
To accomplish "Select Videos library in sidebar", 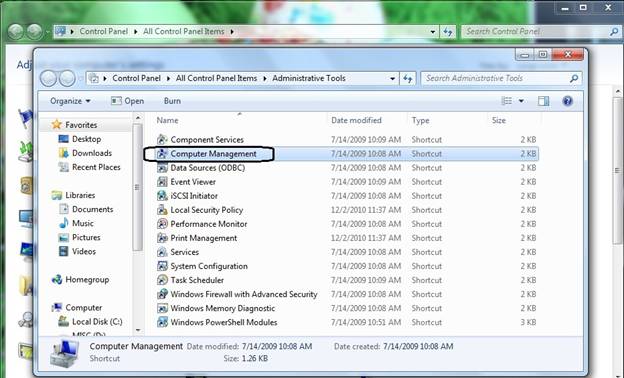I will click(x=84, y=251).
